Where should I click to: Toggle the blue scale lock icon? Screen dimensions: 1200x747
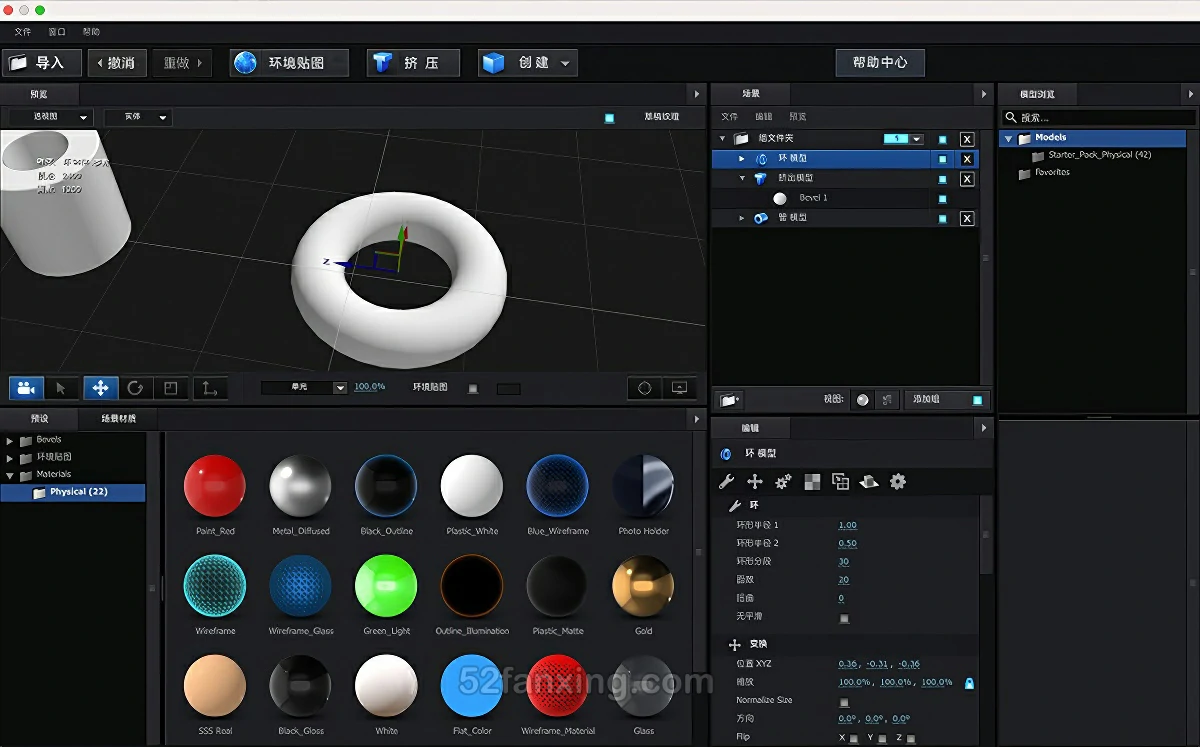pos(969,683)
